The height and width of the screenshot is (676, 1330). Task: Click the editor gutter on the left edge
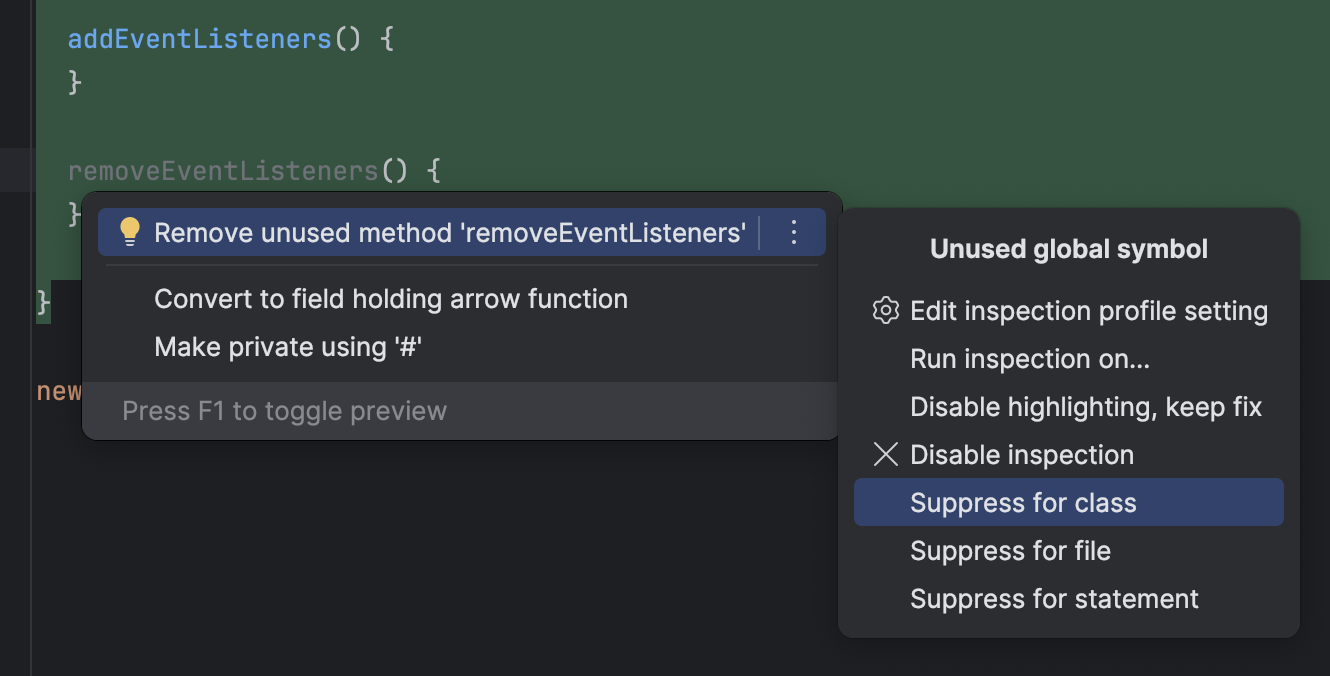tap(15, 170)
